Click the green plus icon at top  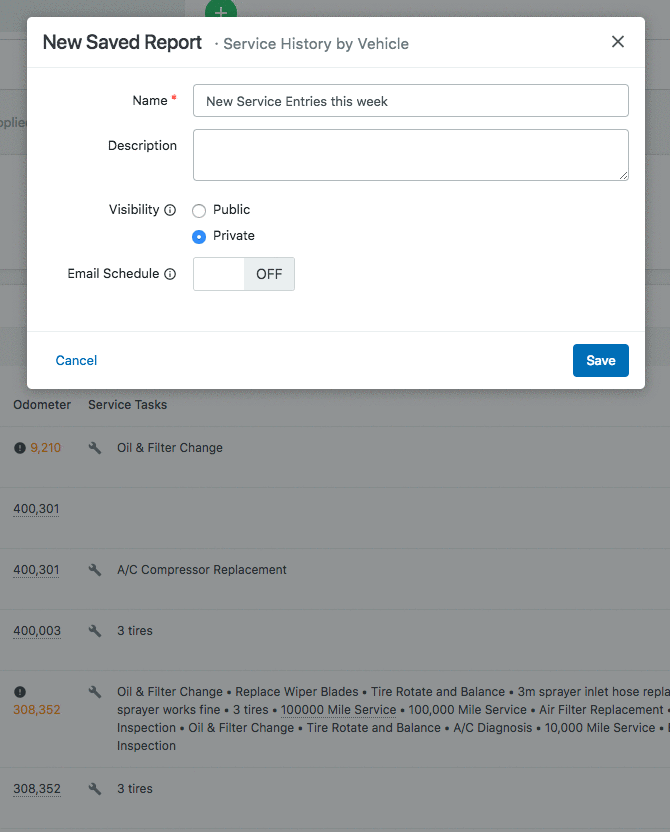[220, 10]
